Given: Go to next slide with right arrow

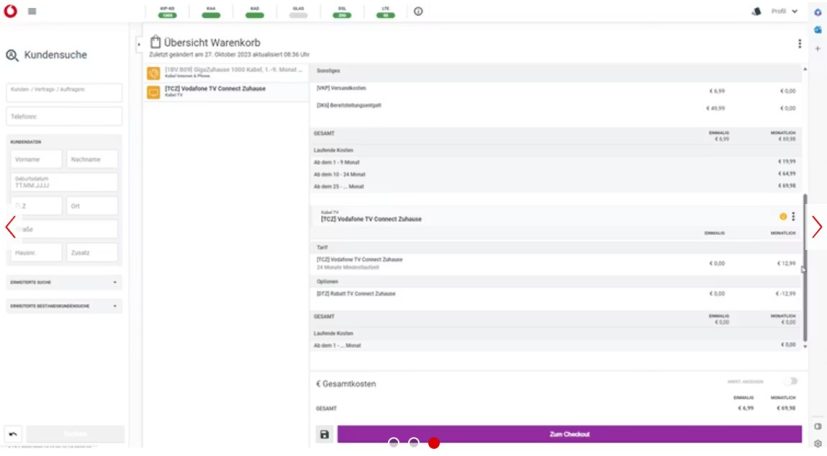Looking at the screenshot, I should [816, 227].
